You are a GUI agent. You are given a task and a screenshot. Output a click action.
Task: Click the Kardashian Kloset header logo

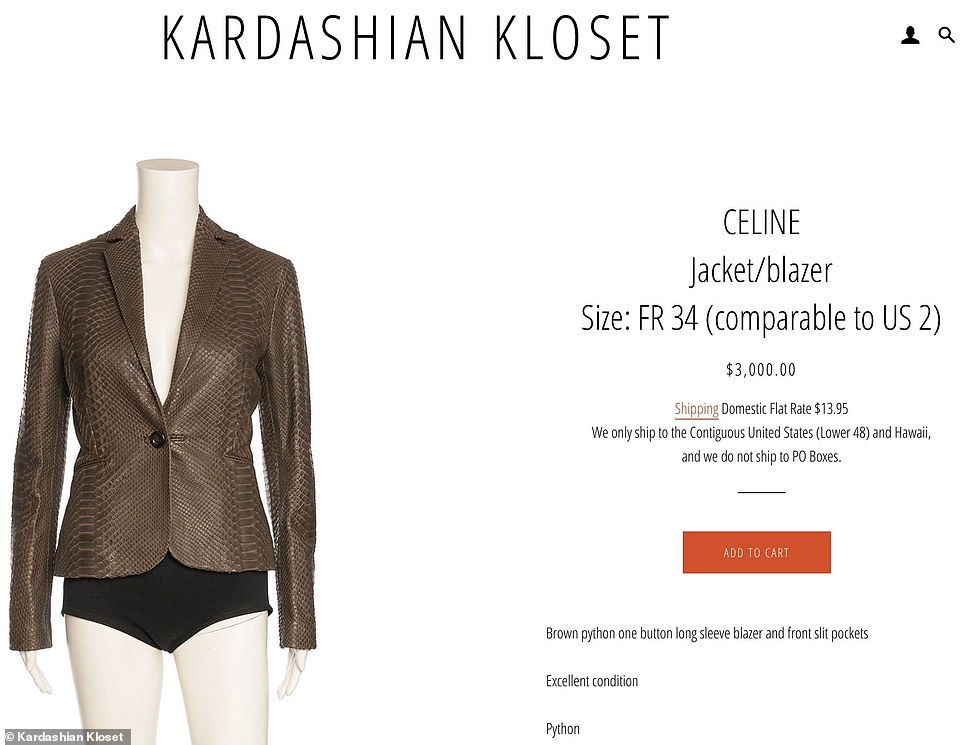coord(416,37)
